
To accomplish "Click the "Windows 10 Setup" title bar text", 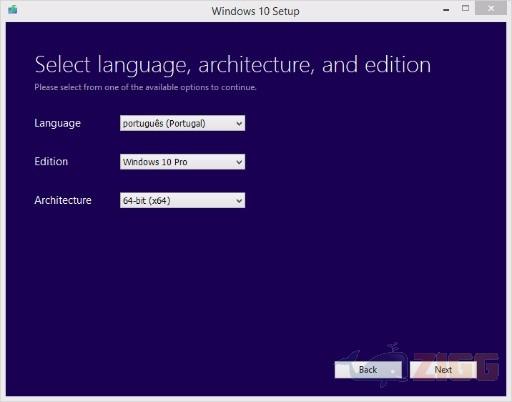I will (x=255, y=11).
